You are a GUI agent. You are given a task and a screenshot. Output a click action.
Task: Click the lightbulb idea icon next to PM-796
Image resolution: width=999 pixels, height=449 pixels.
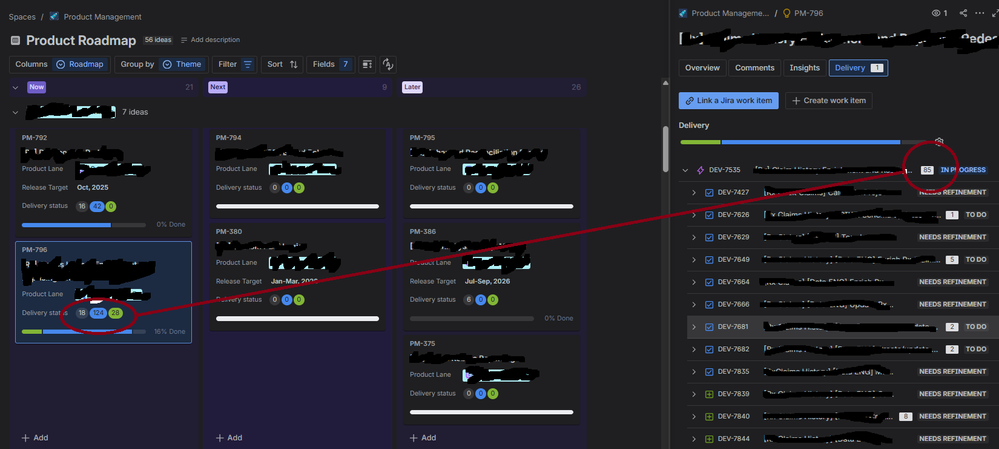coord(786,13)
